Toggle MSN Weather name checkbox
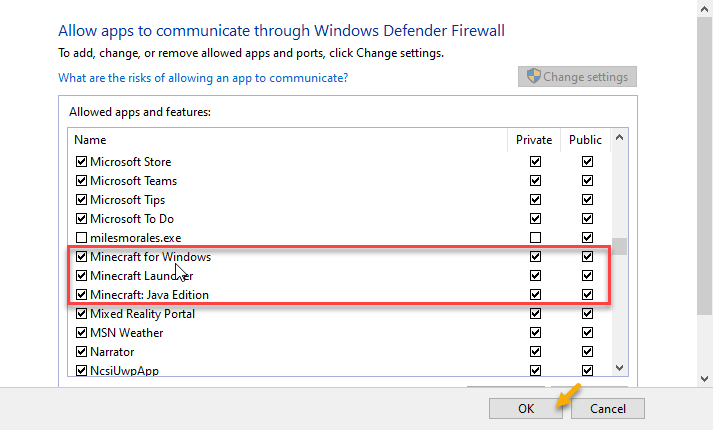 81,333
